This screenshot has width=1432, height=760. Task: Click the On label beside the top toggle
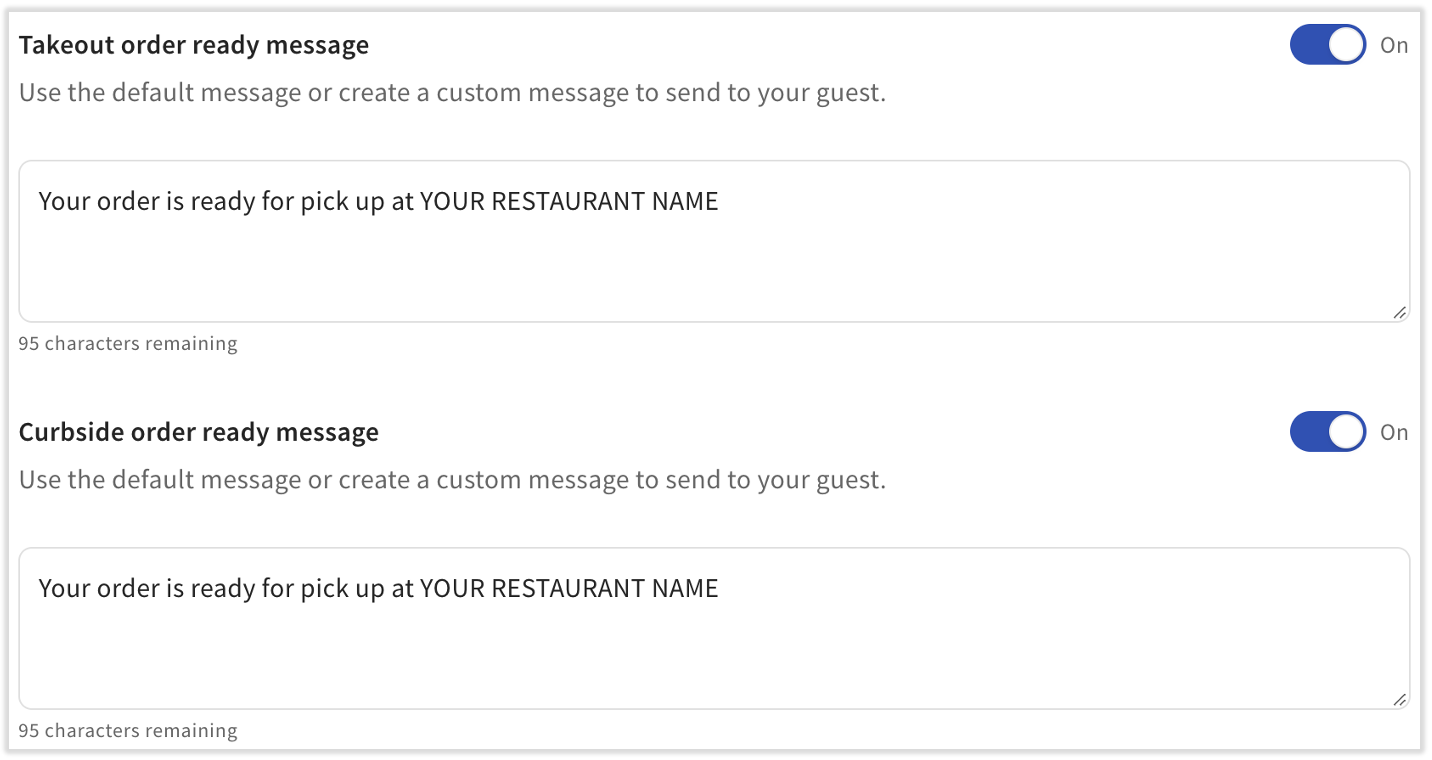coord(1394,44)
